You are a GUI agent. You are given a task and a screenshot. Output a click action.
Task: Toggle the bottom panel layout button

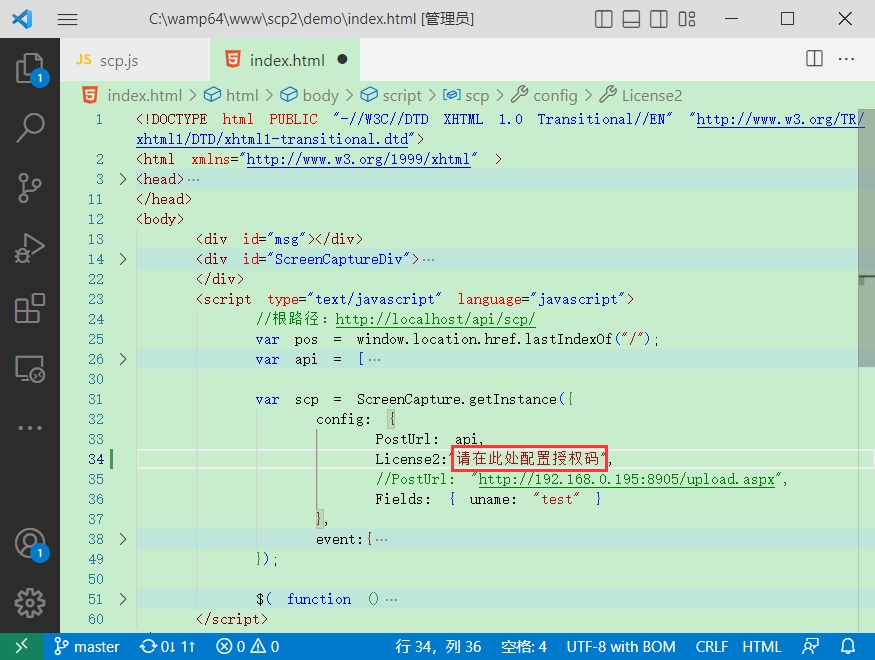[631, 19]
